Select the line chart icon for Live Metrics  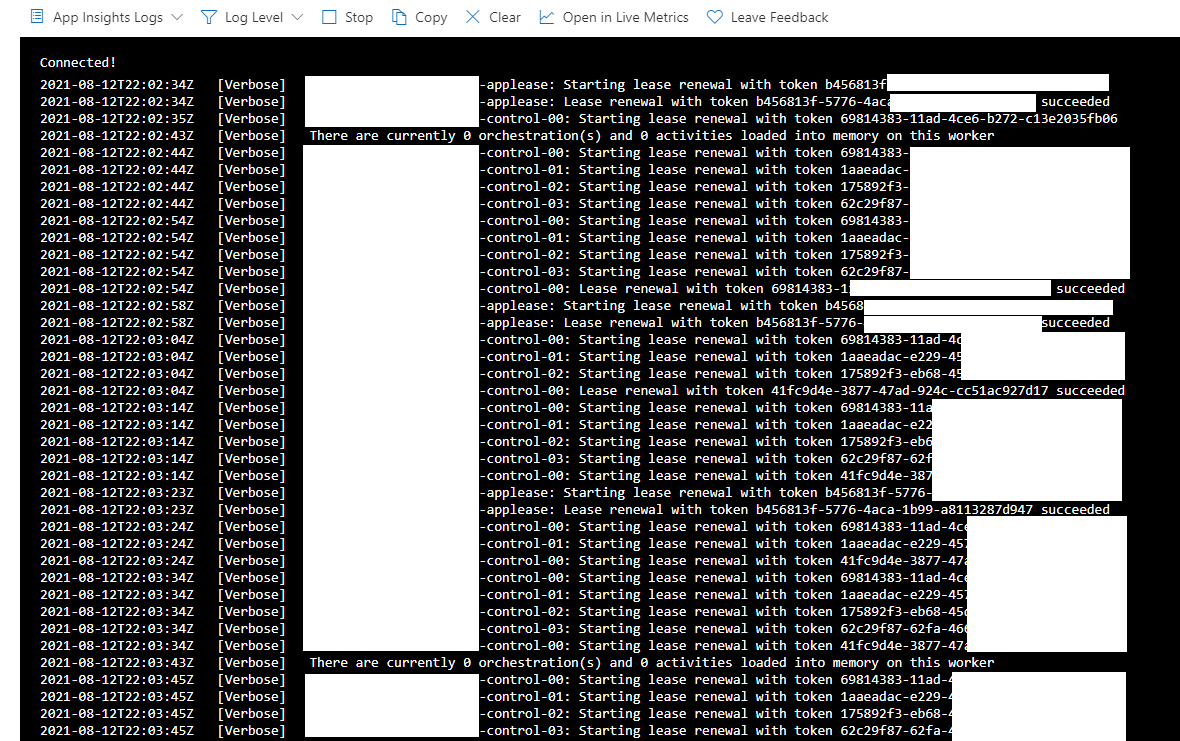point(546,17)
